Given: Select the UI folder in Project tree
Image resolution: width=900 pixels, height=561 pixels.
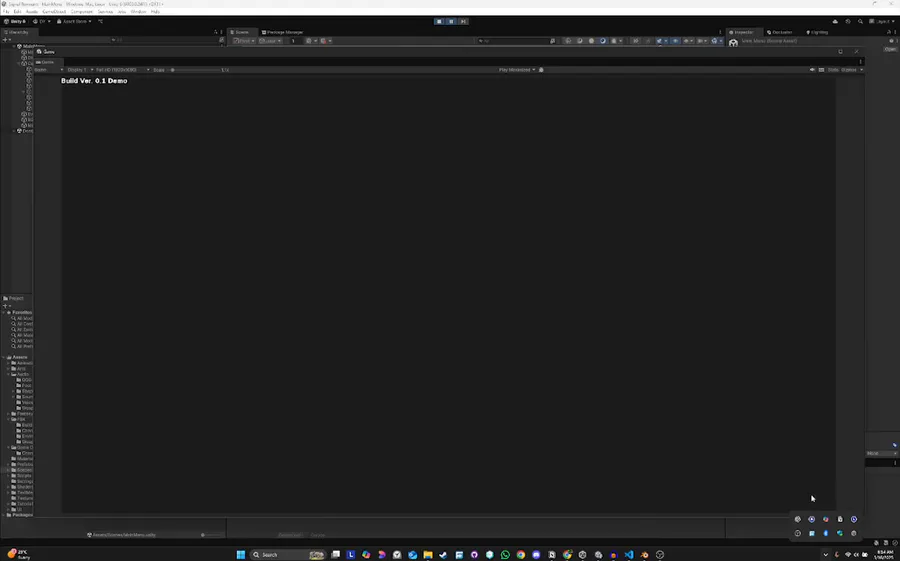Looking at the screenshot, I should coord(18,509).
